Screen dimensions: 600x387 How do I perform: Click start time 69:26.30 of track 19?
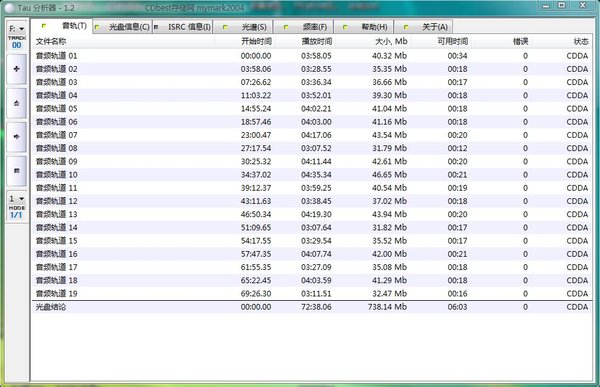tap(256, 294)
